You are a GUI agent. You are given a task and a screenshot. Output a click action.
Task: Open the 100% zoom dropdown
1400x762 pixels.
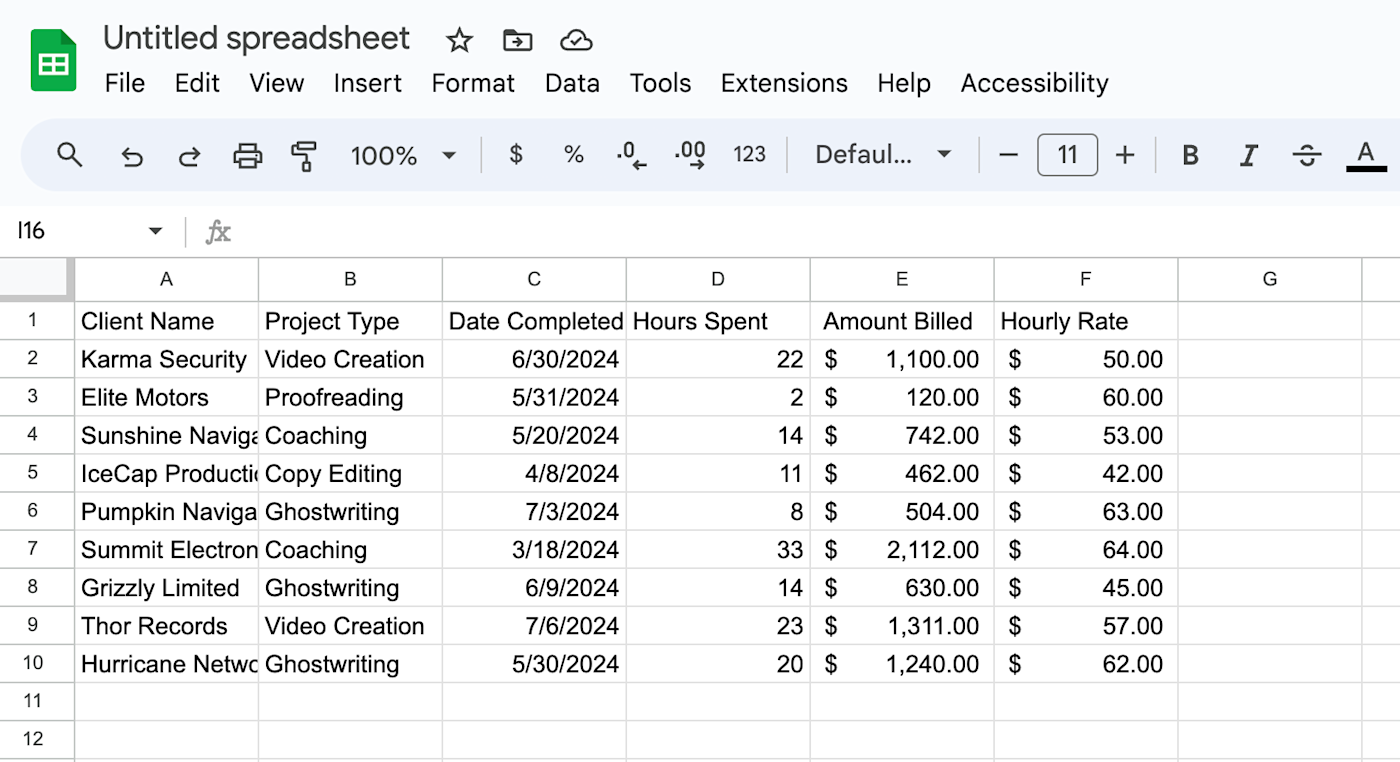click(x=402, y=155)
